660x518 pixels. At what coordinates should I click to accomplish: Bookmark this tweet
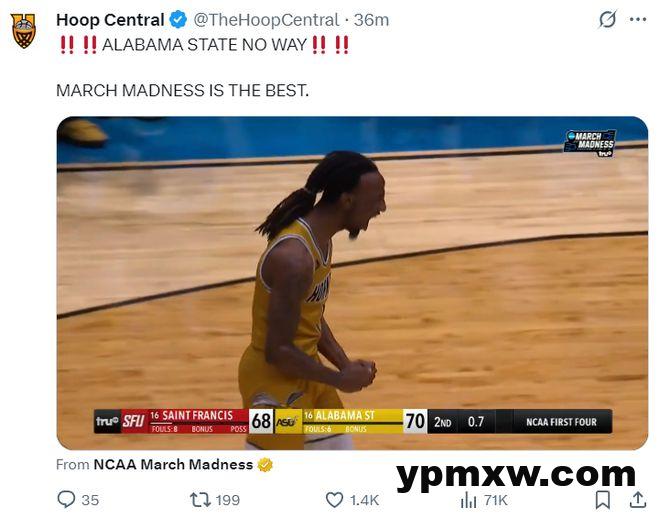(x=603, y=499)
